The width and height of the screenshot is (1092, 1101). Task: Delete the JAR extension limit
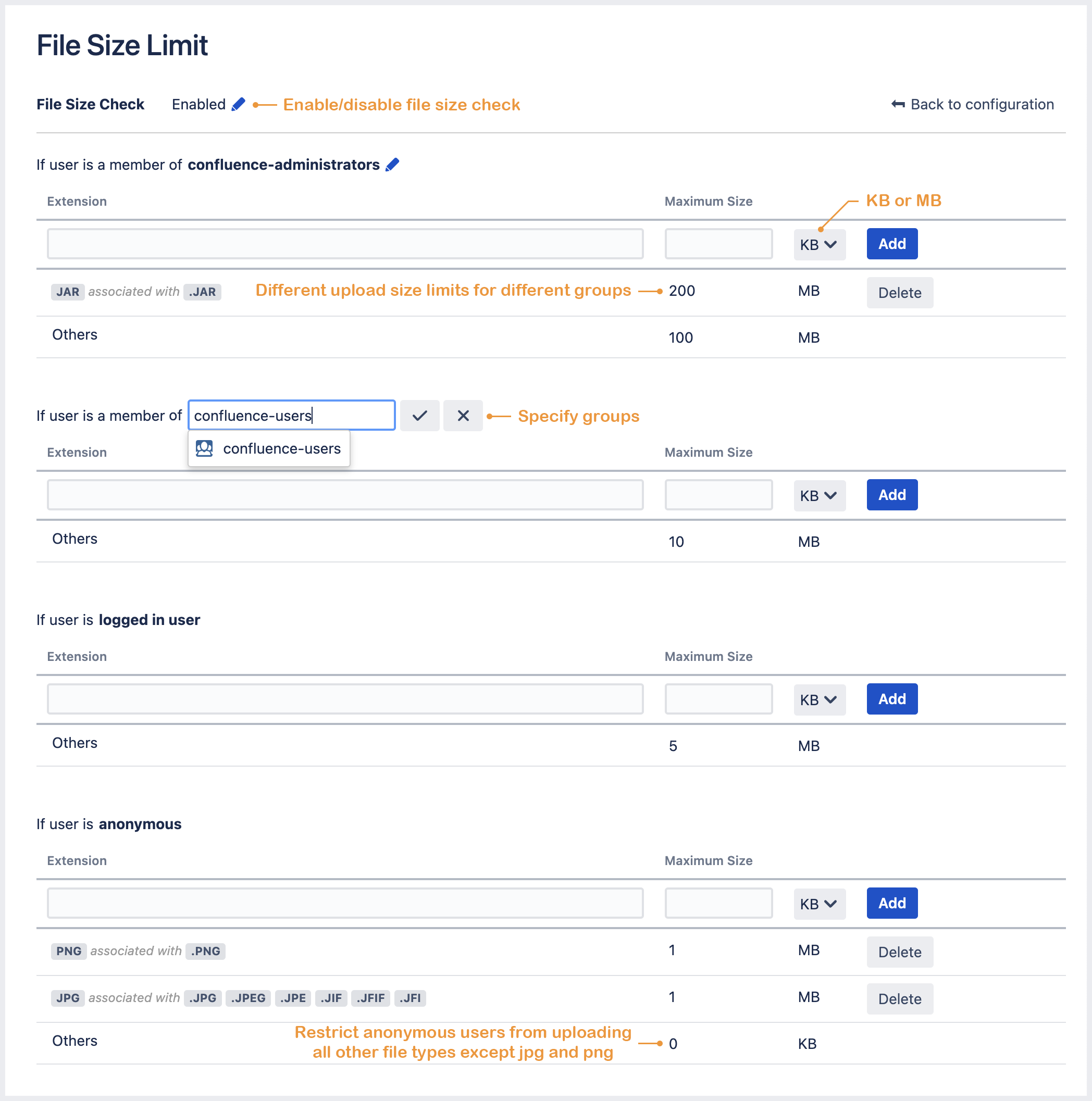coord(899,293)
